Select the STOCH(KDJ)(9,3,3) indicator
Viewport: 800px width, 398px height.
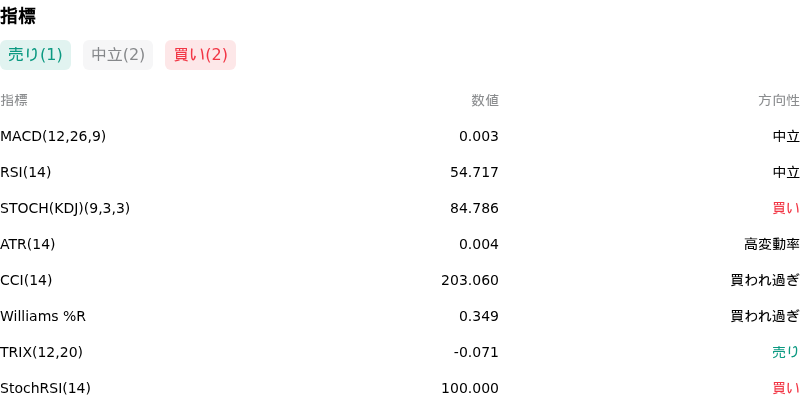point(65,209)
